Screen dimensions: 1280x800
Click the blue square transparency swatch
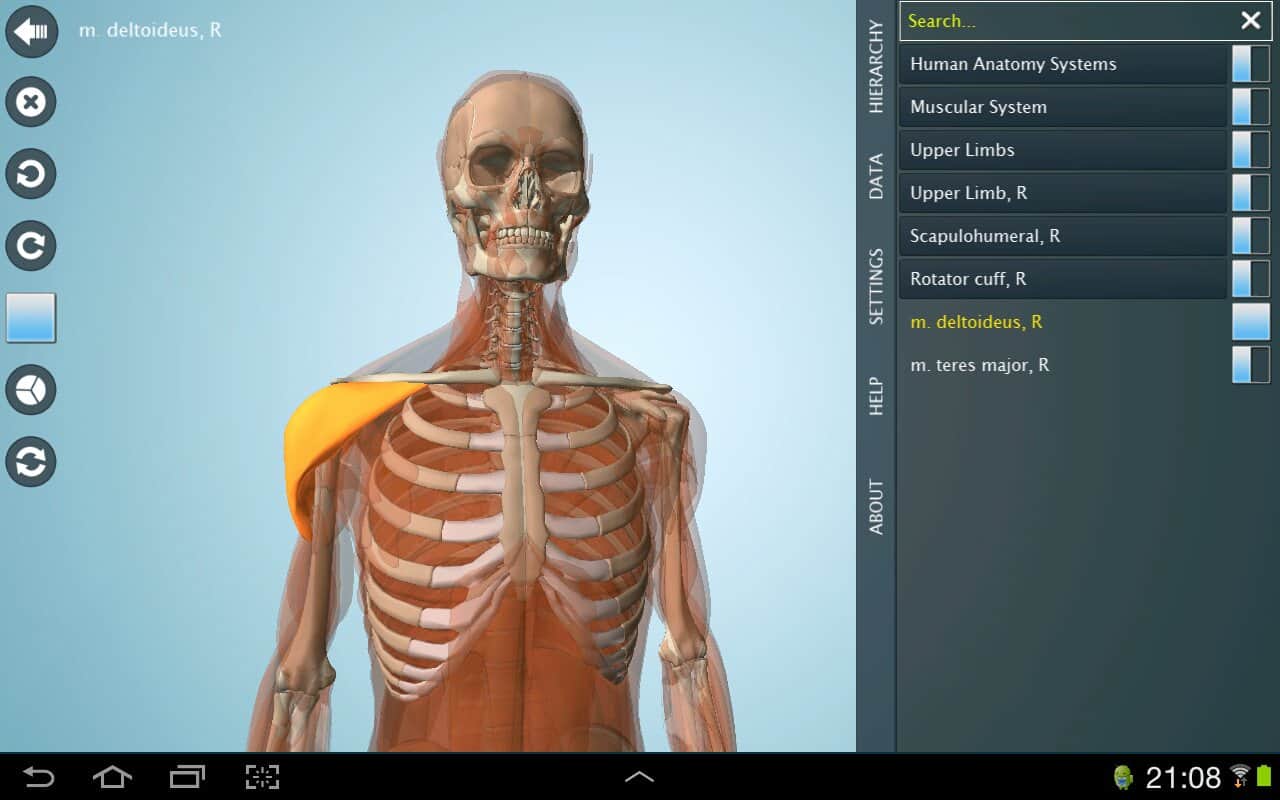[31, 318]
